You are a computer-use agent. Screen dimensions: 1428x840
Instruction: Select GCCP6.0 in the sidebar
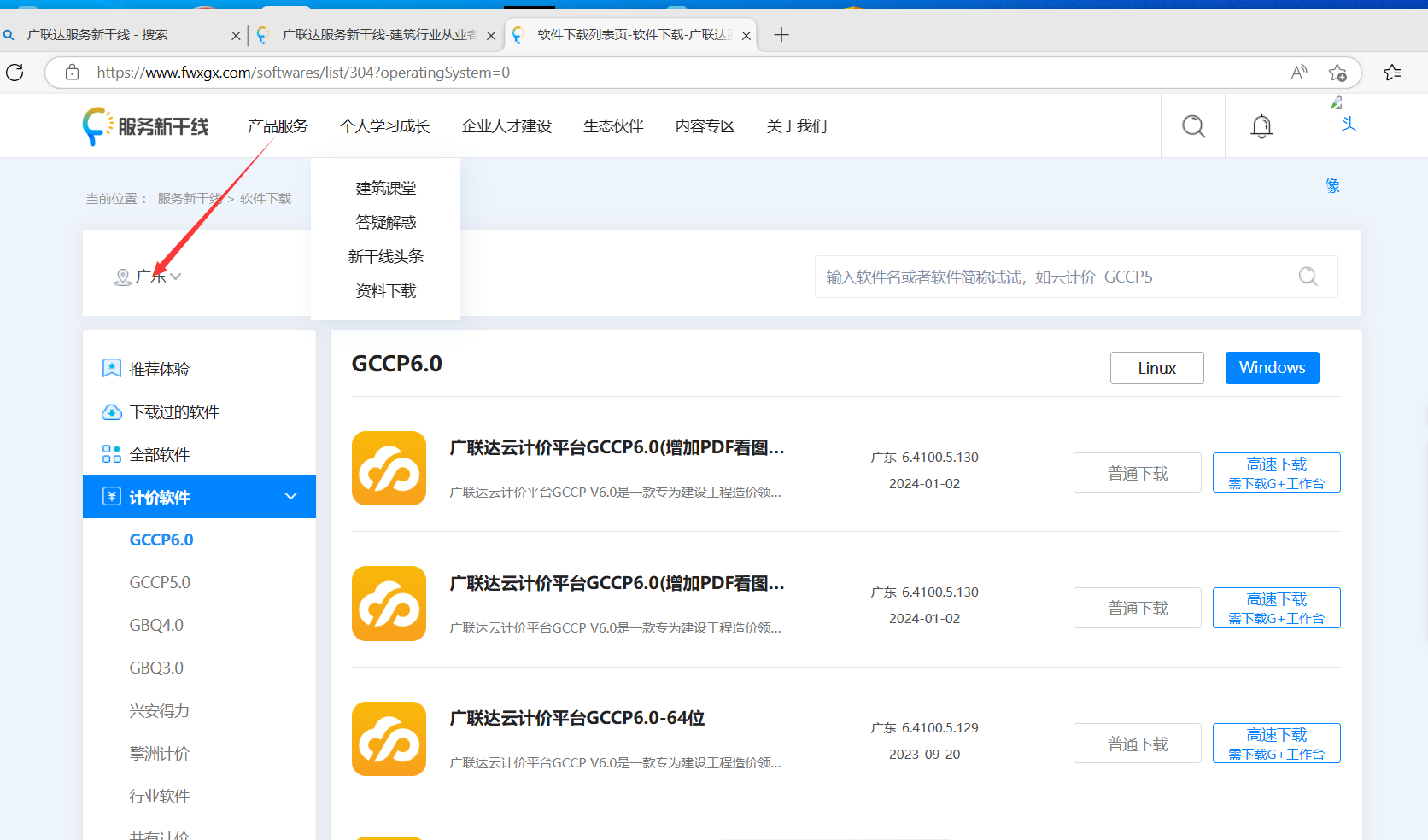161,540
